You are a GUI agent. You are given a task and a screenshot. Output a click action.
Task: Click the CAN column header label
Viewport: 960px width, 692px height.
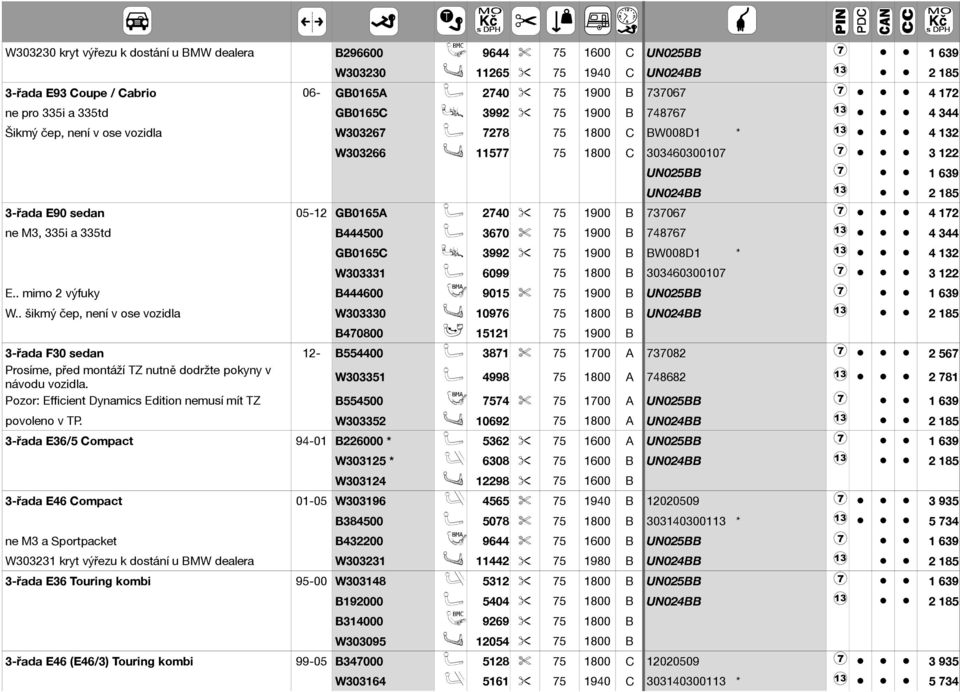(884, 21)
